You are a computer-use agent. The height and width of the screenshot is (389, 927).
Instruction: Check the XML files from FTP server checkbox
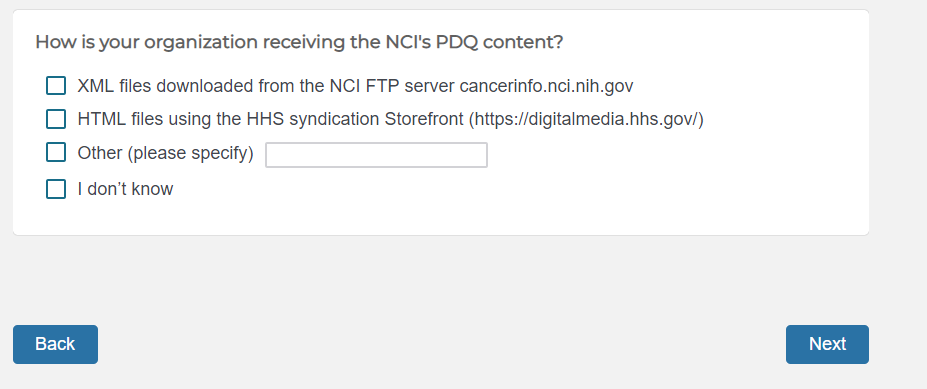click(x=56, y=86)
